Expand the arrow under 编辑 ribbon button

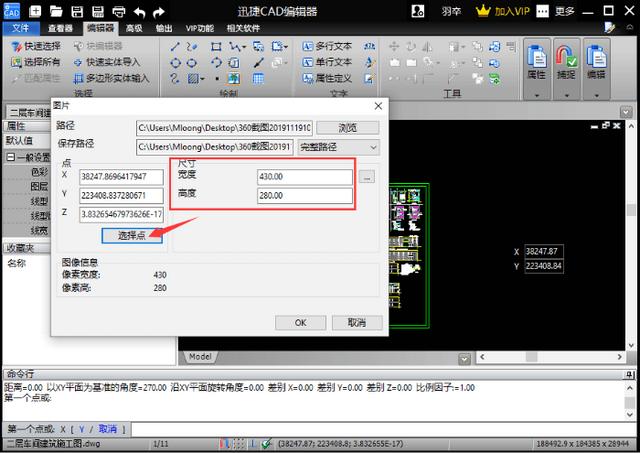596,95
